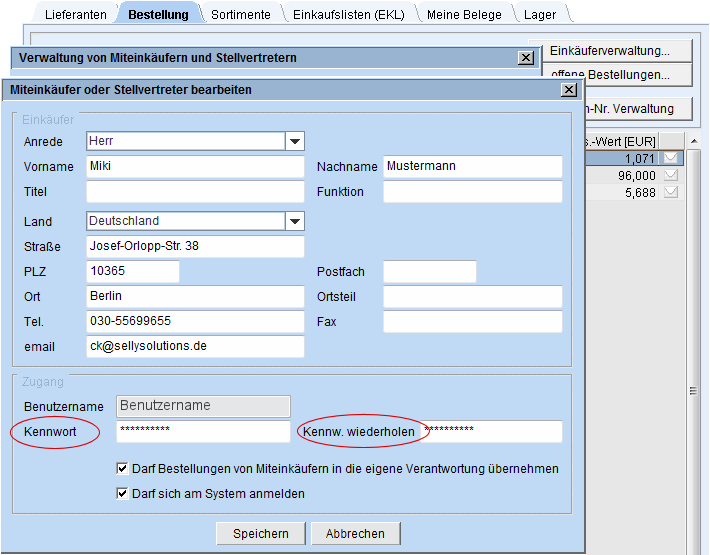
Task: Toggle 'Darf Bestellungen von Miteinkäufern' checkbox
Action: 123,468
